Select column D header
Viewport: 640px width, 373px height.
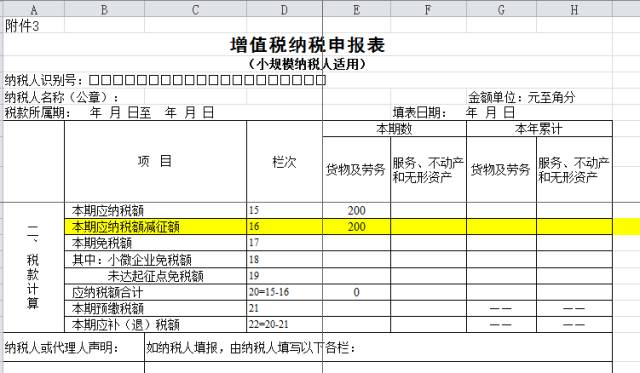click(284, 9)
